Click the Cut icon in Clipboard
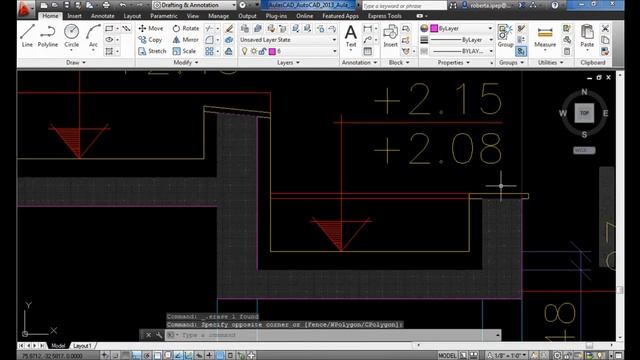 click(x=605, y=28)
